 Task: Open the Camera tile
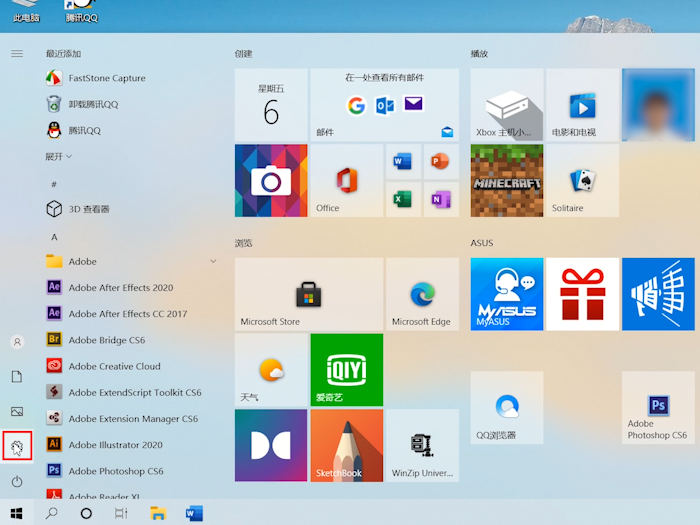271,180
